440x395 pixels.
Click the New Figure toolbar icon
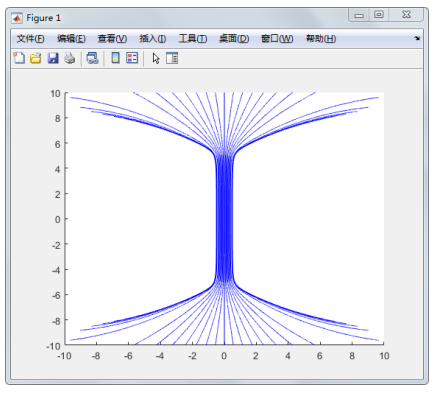pyautogui.click(x=19, y=58)
